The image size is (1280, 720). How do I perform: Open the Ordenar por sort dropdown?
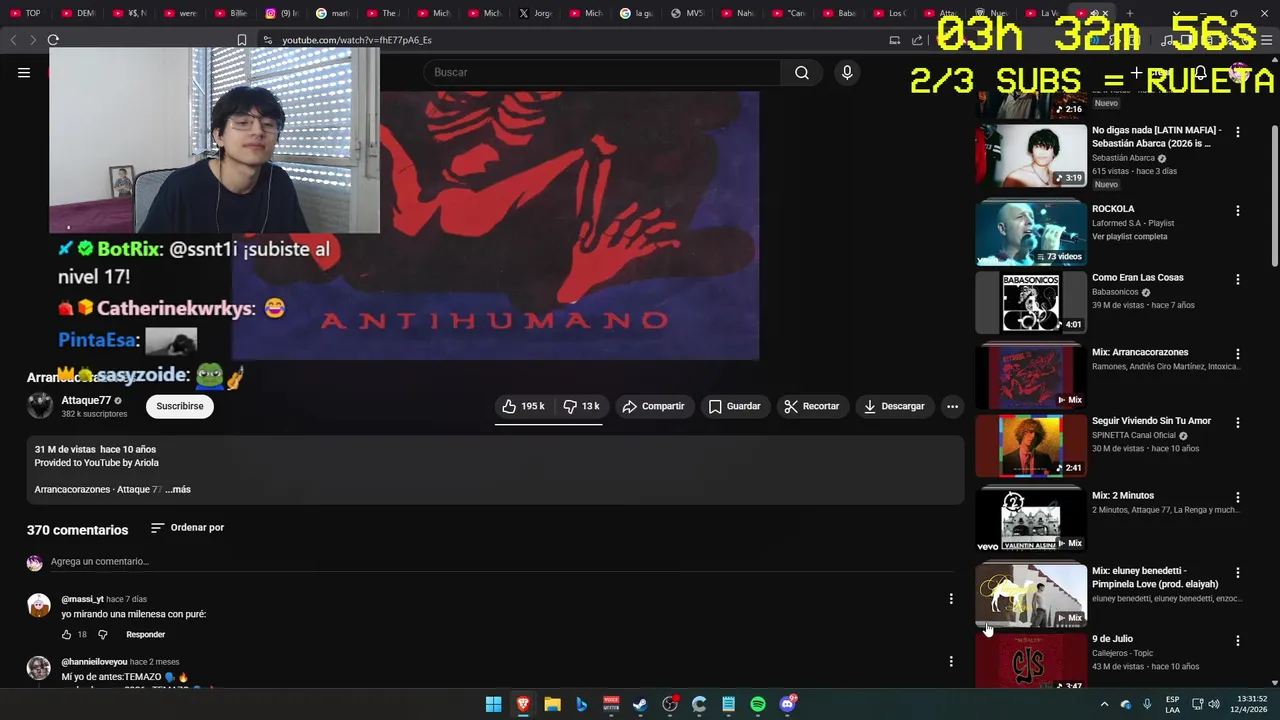(x=187, y=528)
